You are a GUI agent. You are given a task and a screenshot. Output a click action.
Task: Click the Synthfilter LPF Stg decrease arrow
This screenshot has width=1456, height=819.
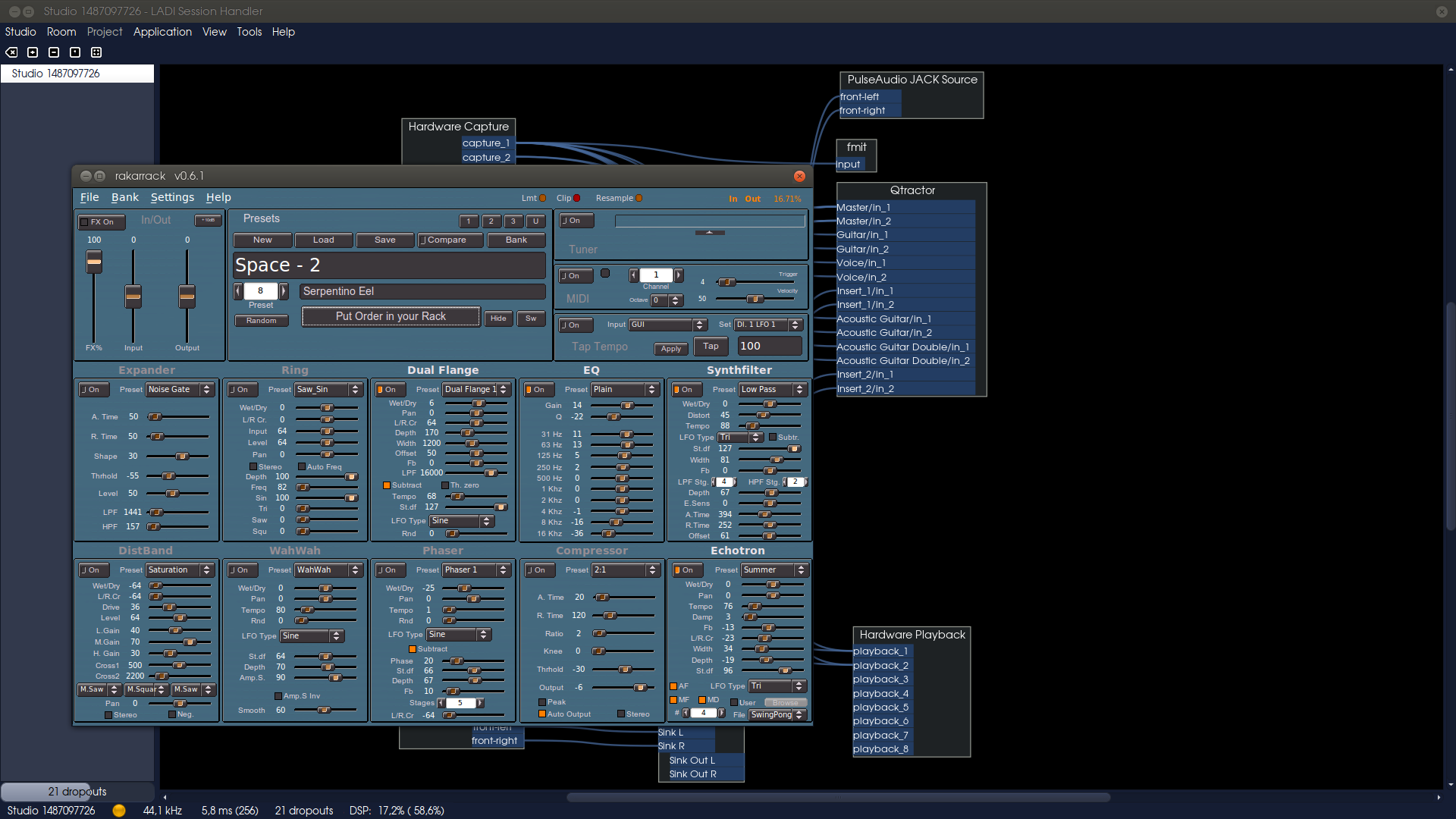[x=713, y=482]
